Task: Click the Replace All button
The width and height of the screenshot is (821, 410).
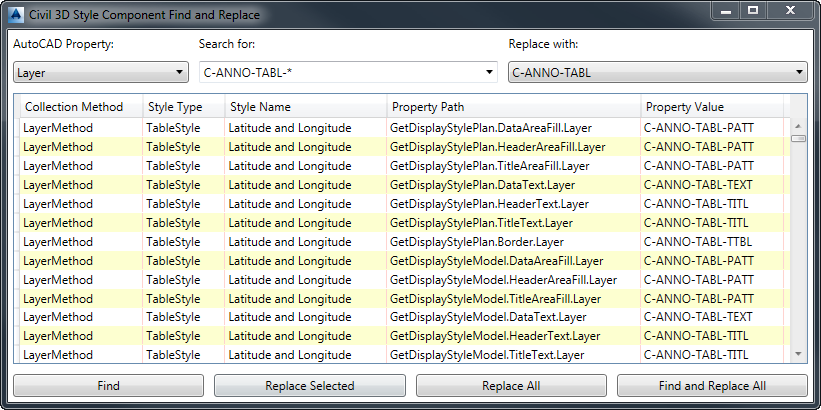Action: [x=511, y=386]
